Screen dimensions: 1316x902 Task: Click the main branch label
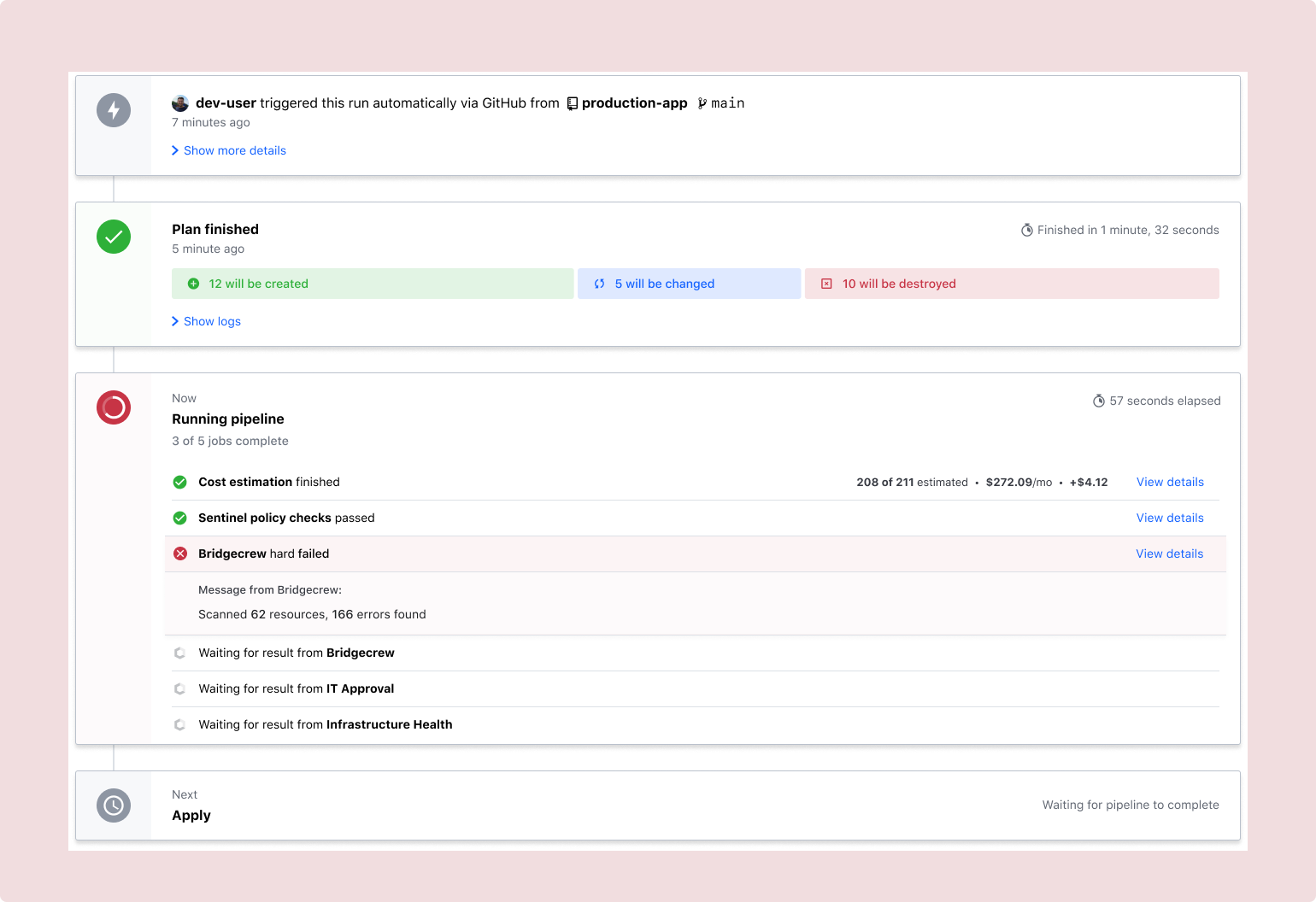coord(728,103)
